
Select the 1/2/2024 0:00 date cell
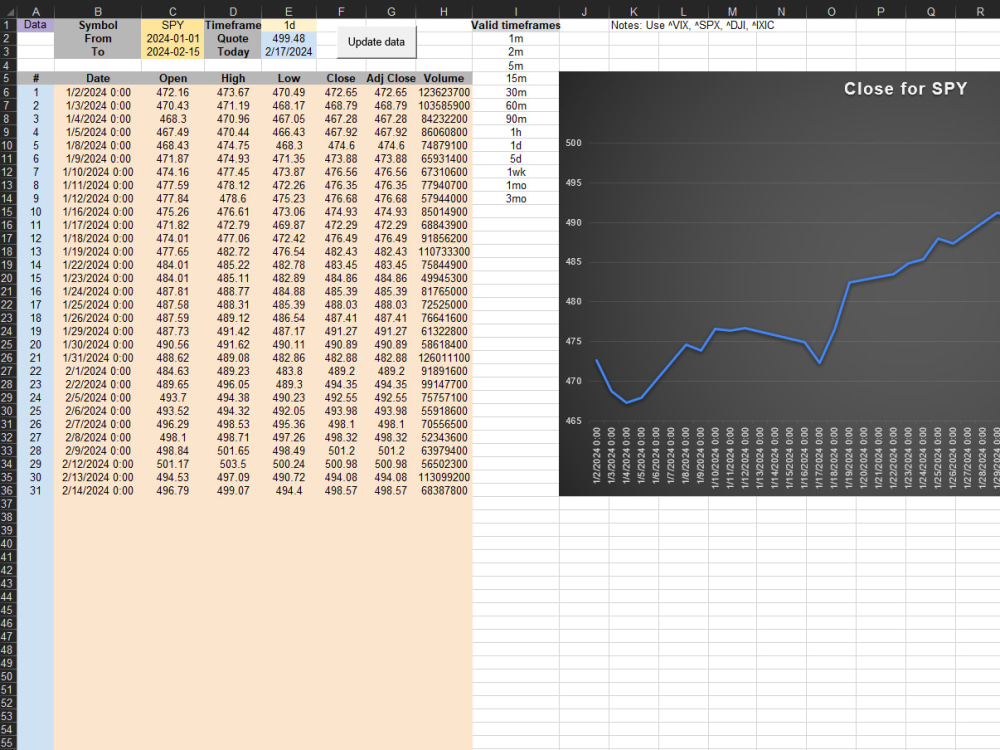98,92
